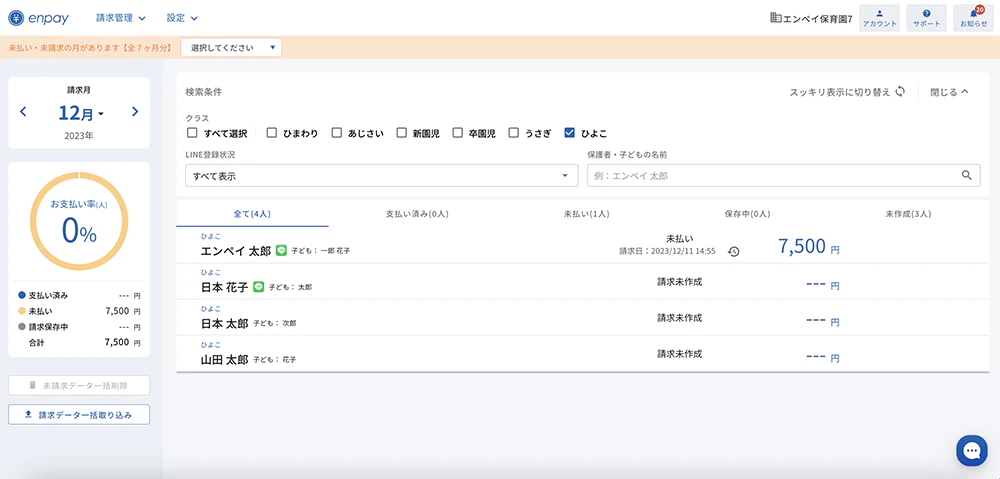This screenshot has width=1000, height=479.
Task: Click the refresh icon next to スッキリ表示に切り替え
Action: click(x=900, y=92)
